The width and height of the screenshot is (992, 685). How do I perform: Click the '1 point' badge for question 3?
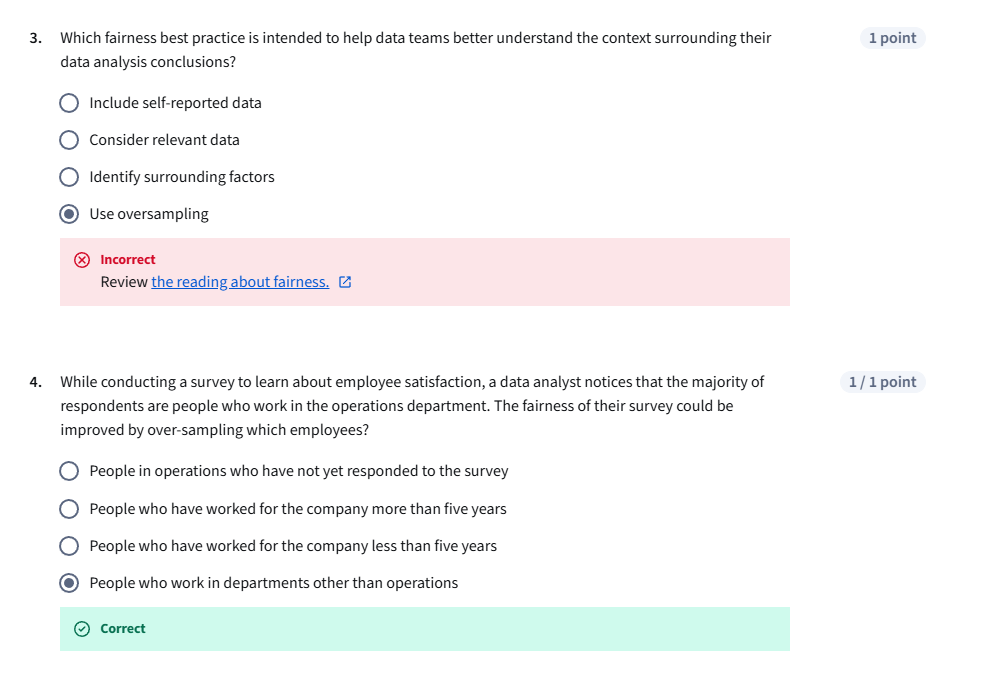click(892, 38)
